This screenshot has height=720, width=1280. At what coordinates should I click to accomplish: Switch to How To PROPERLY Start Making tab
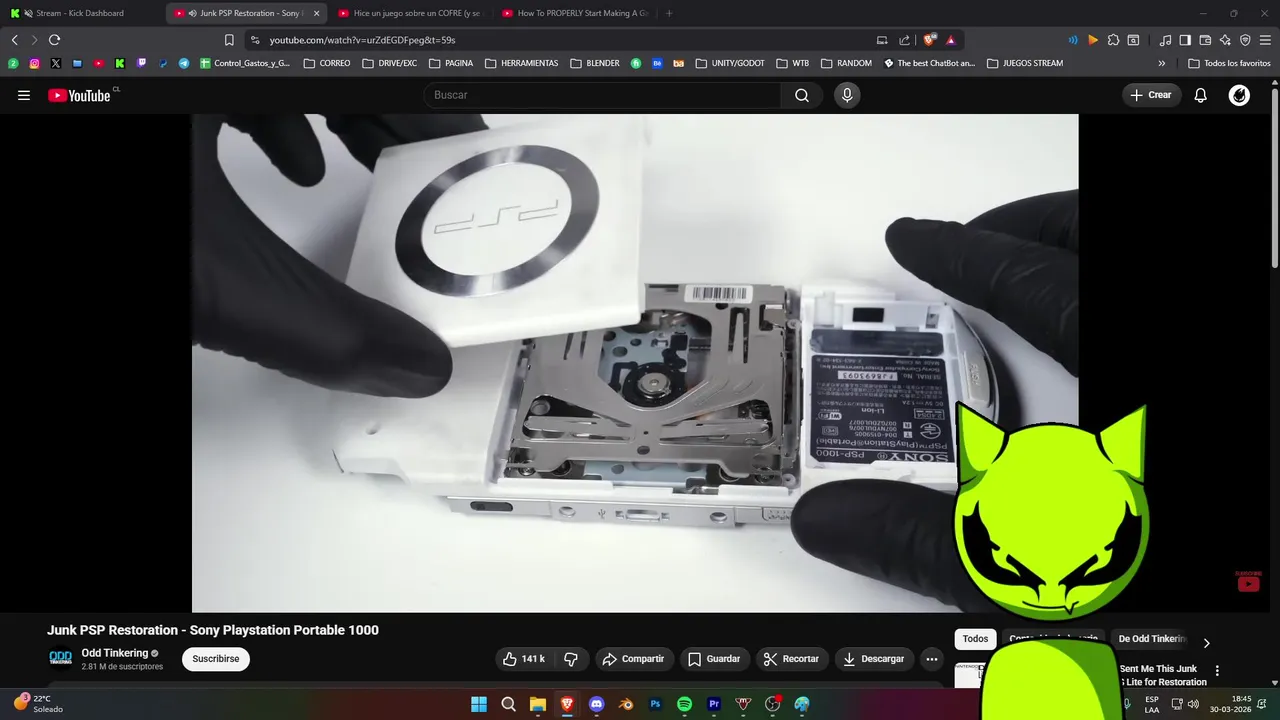point(575,13)
